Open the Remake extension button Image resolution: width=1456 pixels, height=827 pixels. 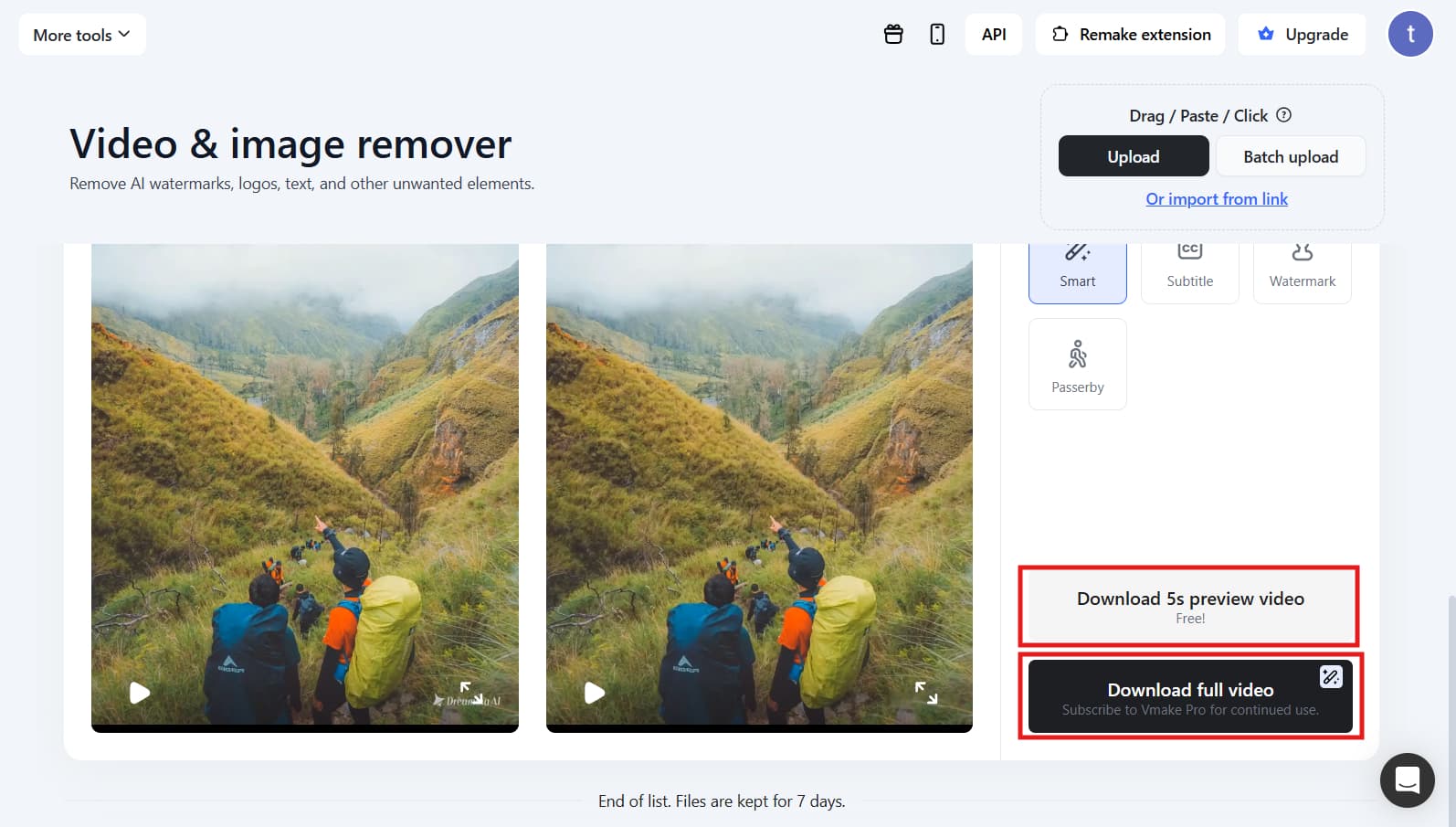1130,35
